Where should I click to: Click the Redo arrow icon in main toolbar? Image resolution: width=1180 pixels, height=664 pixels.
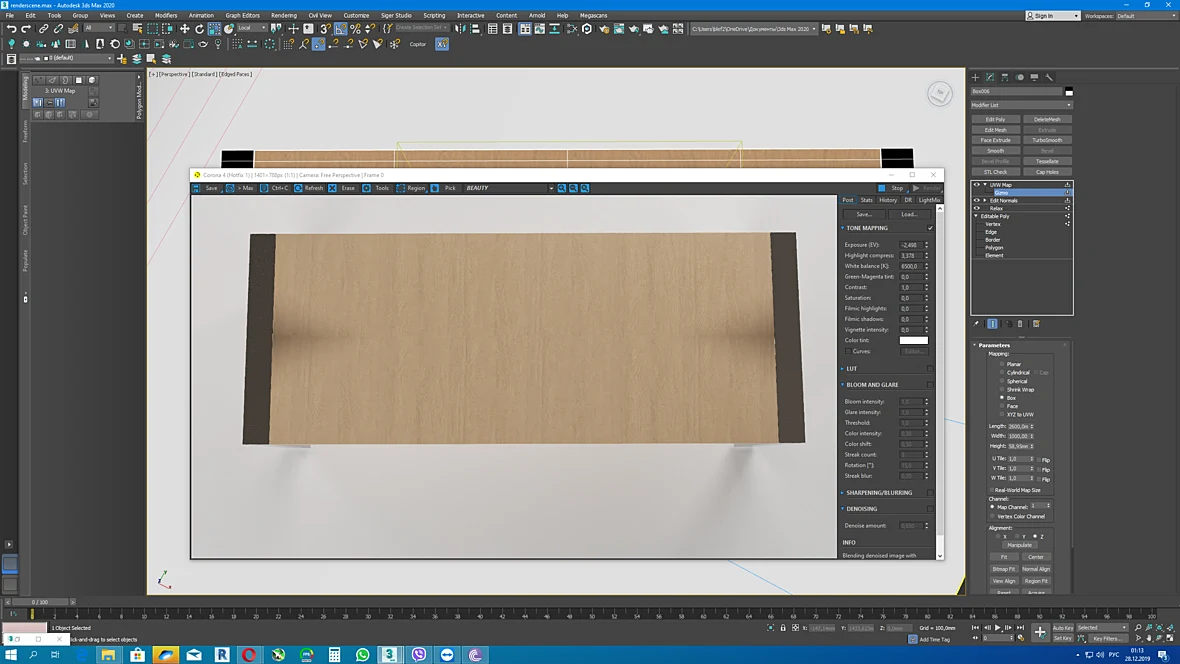26,29
